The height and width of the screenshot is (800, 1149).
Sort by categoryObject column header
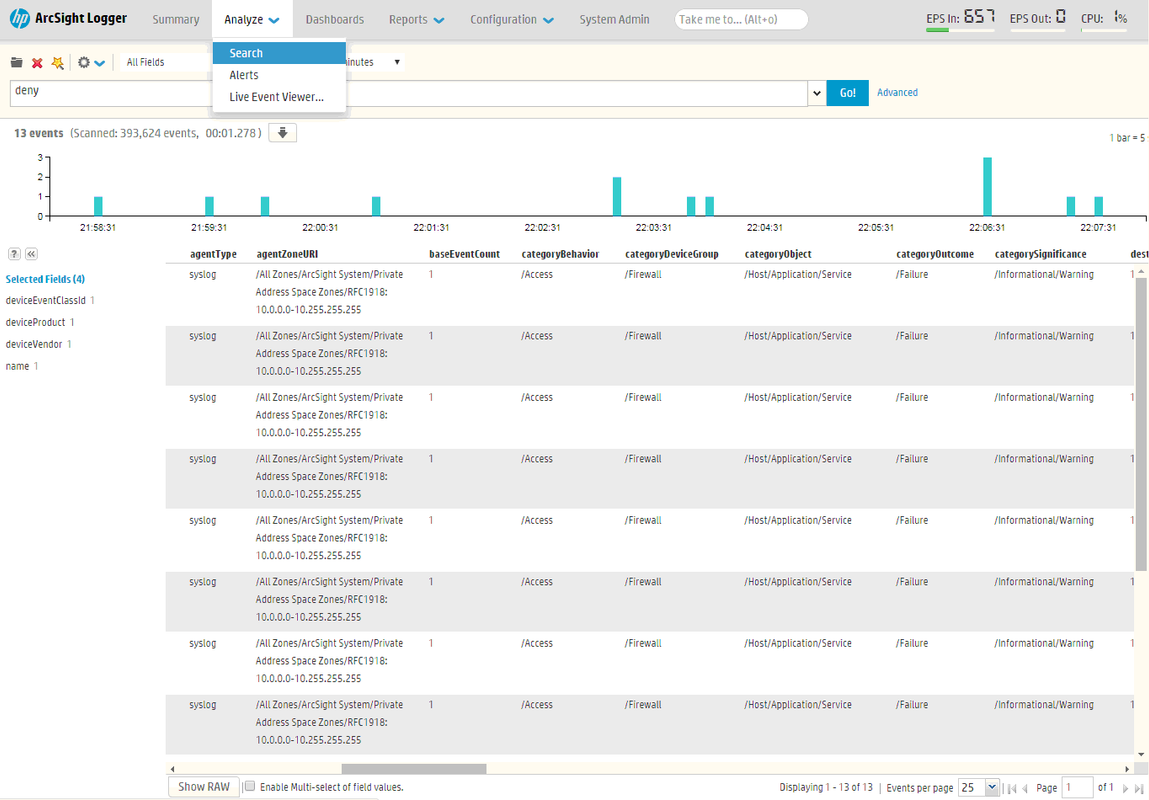[778, 254]
